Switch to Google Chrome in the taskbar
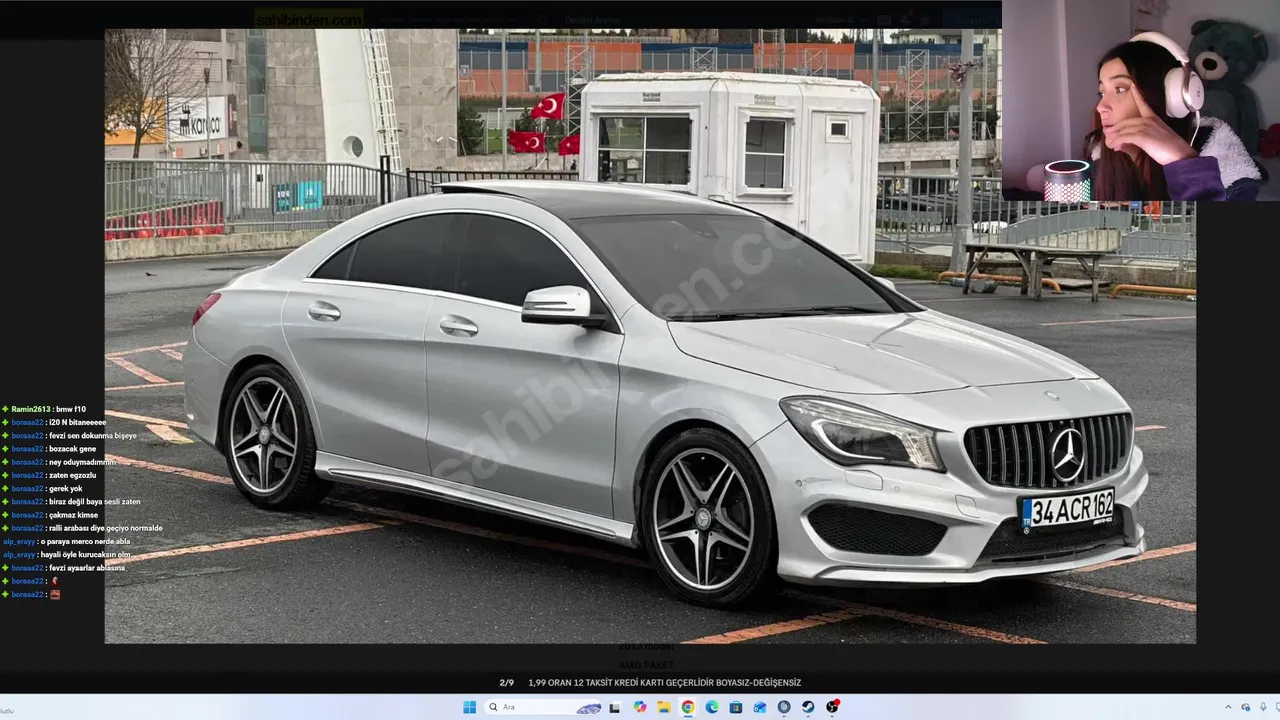1280x720 pixels. point(688,707)
